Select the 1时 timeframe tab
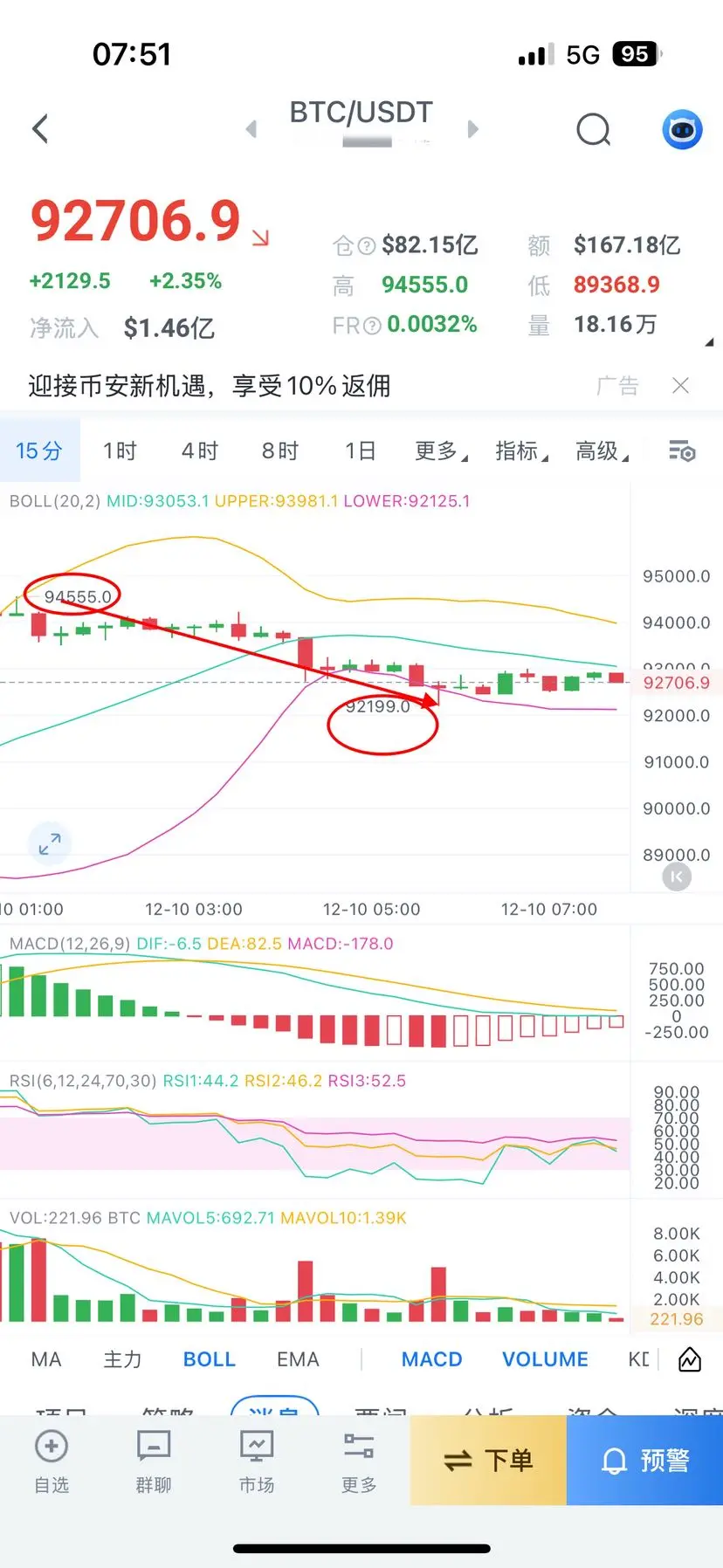Viewport: 723px width, 1568px height. click(x=120, y=450)
